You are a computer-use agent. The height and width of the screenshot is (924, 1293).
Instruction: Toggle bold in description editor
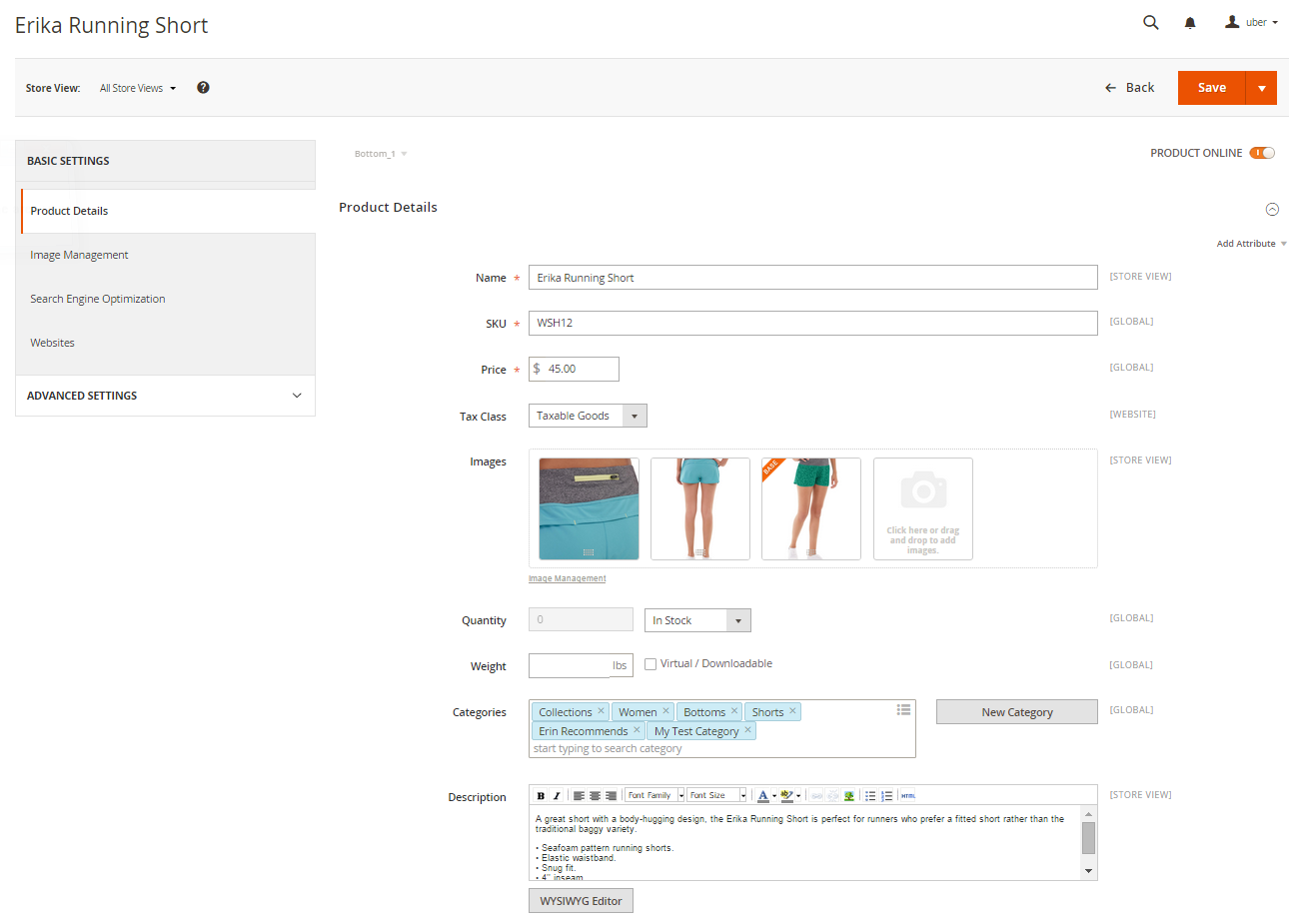[541, 795]
